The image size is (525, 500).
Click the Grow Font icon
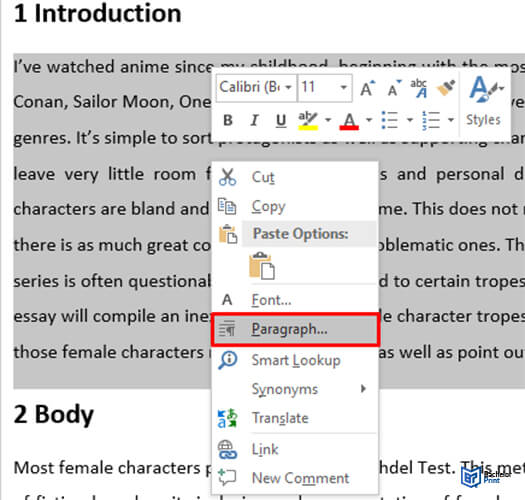(x=368, y=88)
